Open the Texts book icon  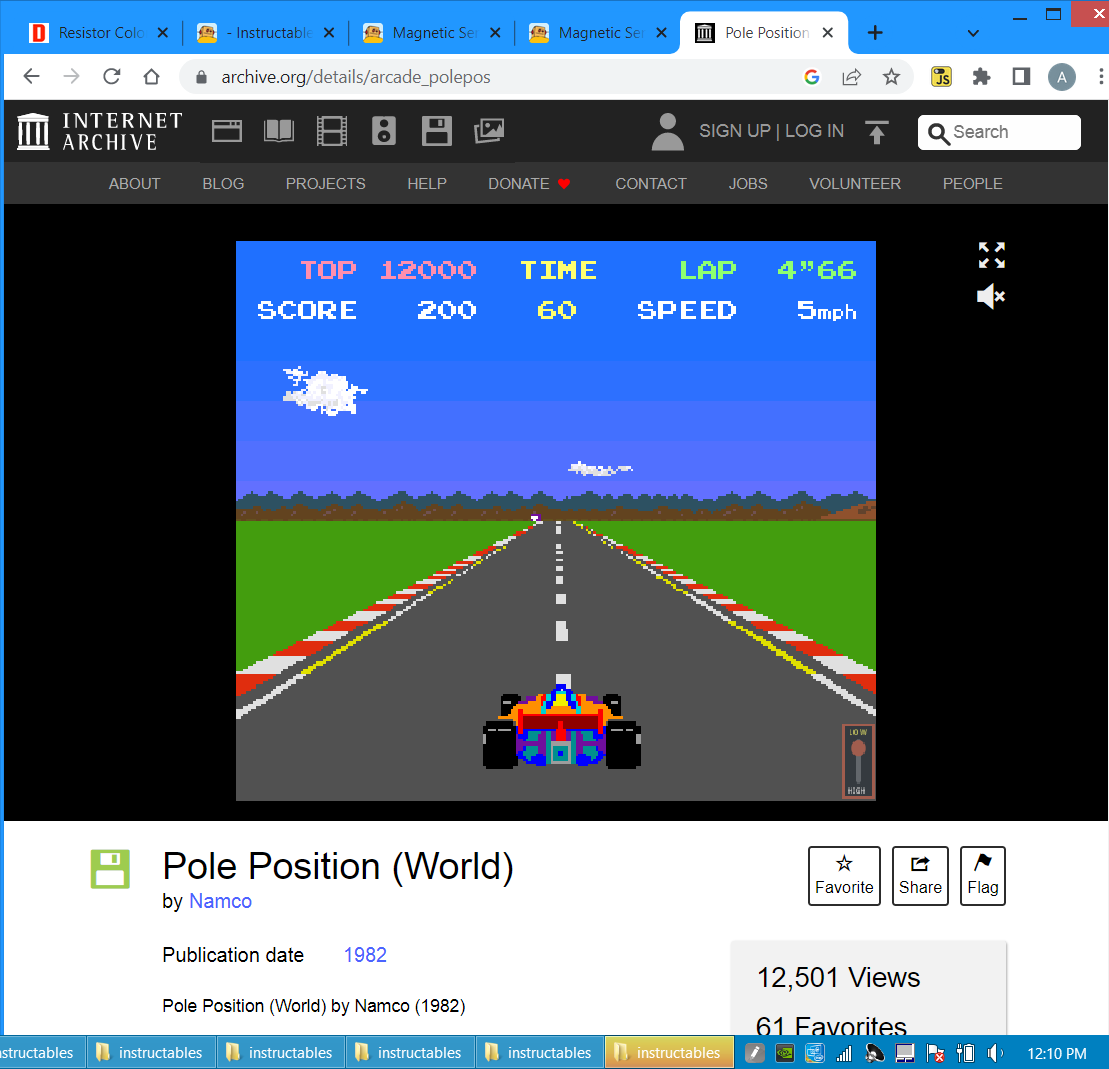click(x=279, y=132)
